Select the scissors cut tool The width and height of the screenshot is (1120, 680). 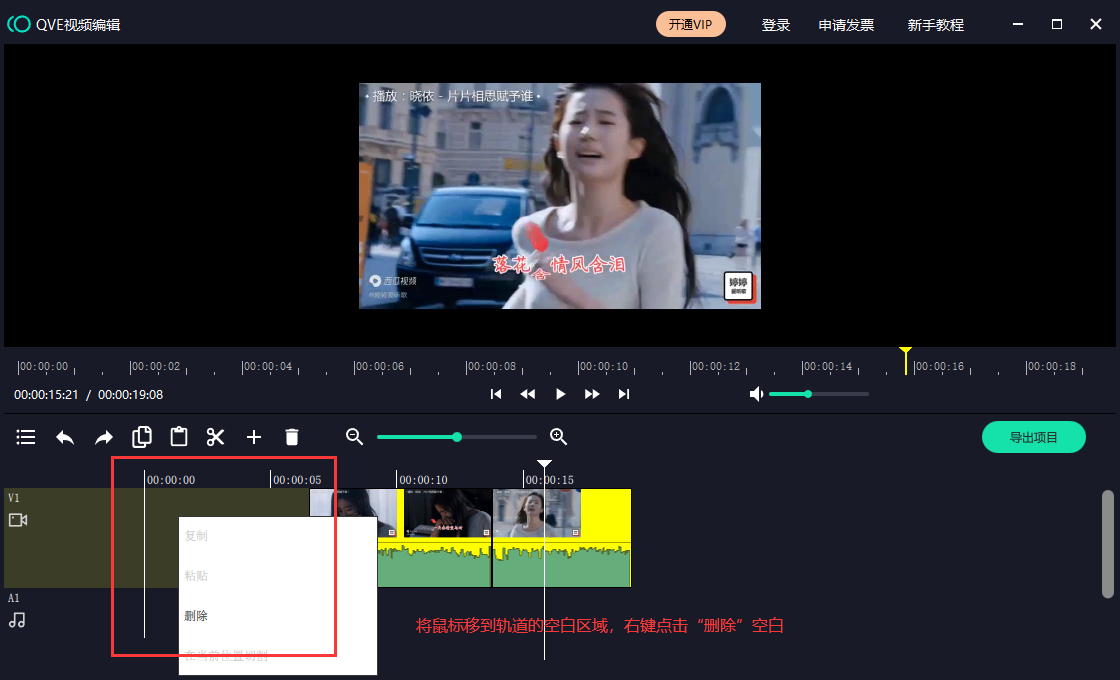coord(216,437)
